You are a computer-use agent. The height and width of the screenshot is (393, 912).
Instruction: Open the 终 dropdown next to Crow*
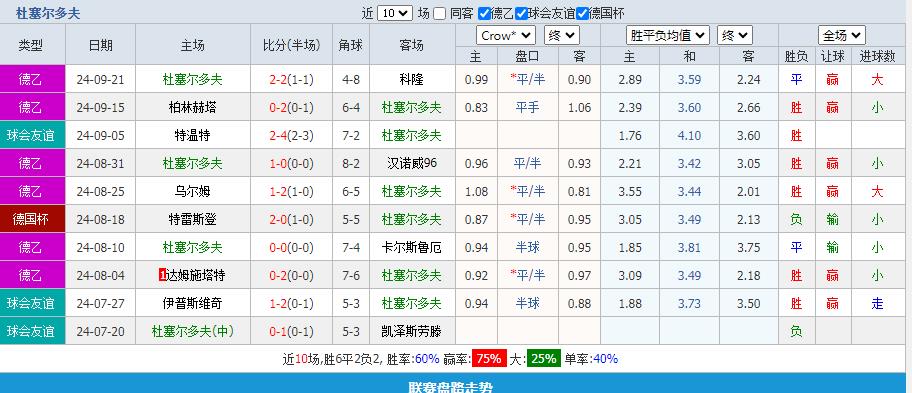[x=562, y=35]
